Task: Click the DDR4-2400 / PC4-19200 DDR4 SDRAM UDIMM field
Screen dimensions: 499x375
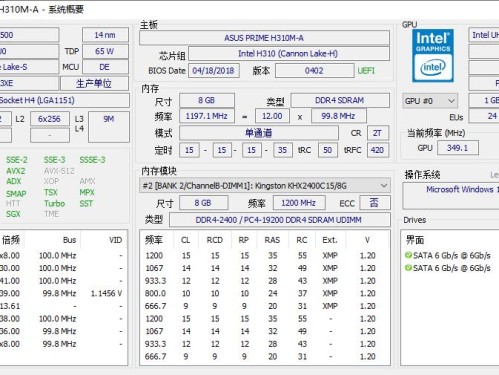Action: pyautogui.click(x=279, y=220)
